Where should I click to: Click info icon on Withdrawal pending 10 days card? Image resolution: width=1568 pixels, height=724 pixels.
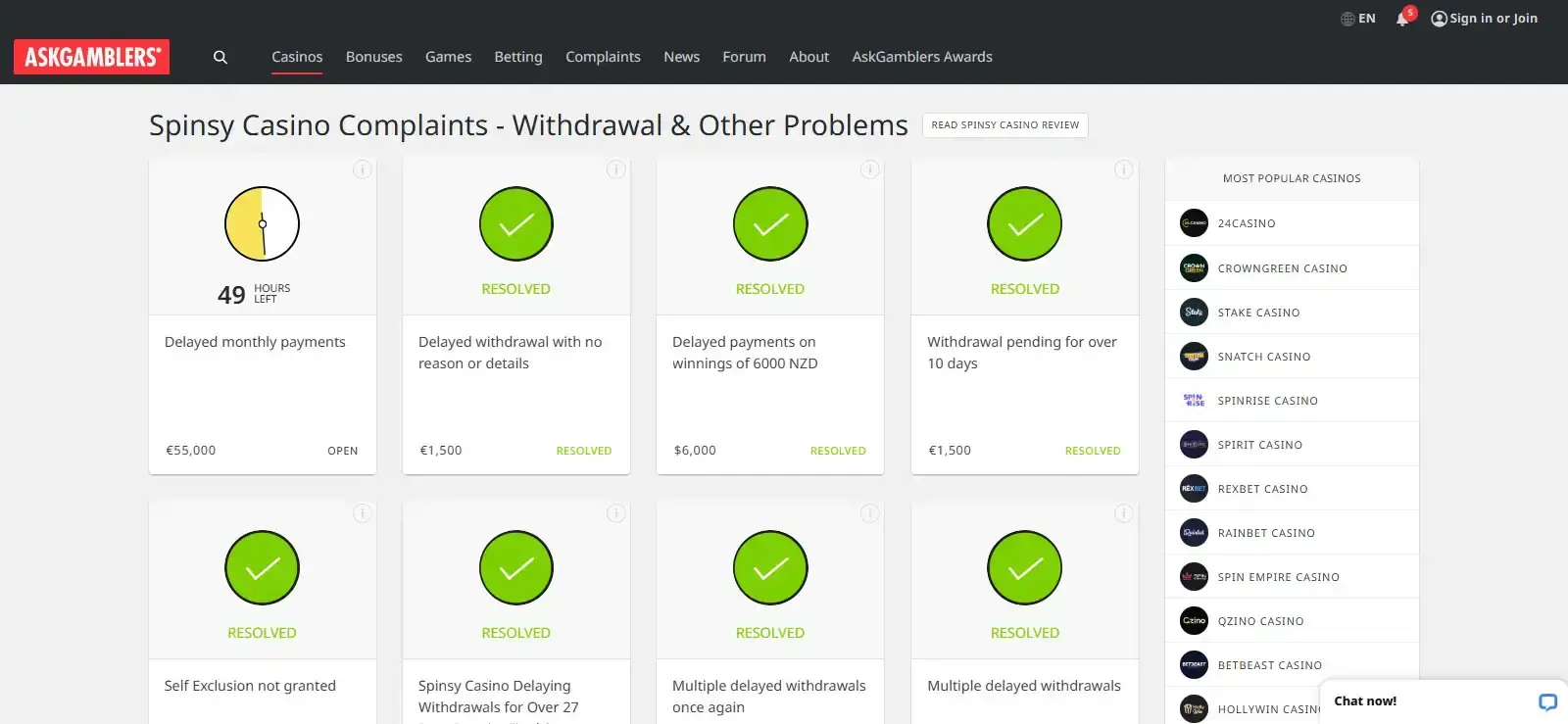tap(1123, 169)
